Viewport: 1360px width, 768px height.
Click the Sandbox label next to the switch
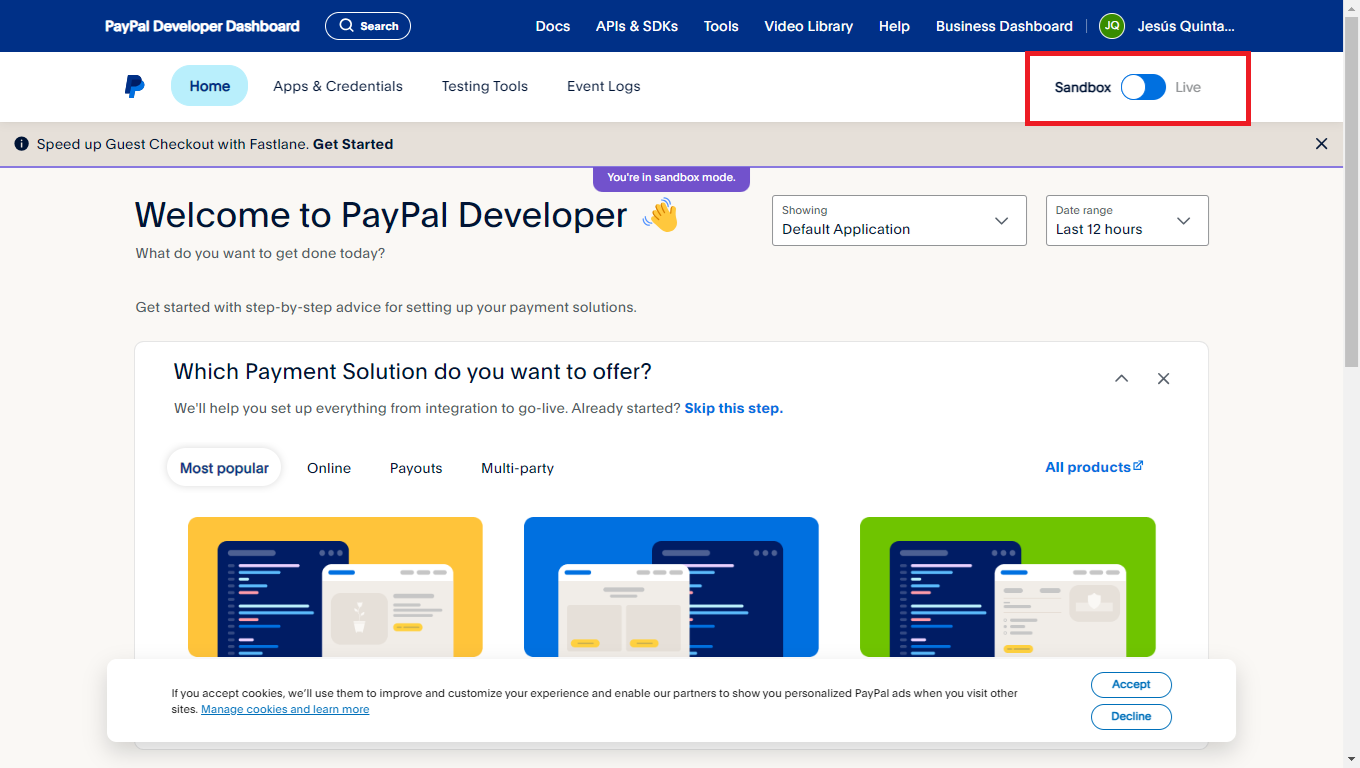point(1083,87)
